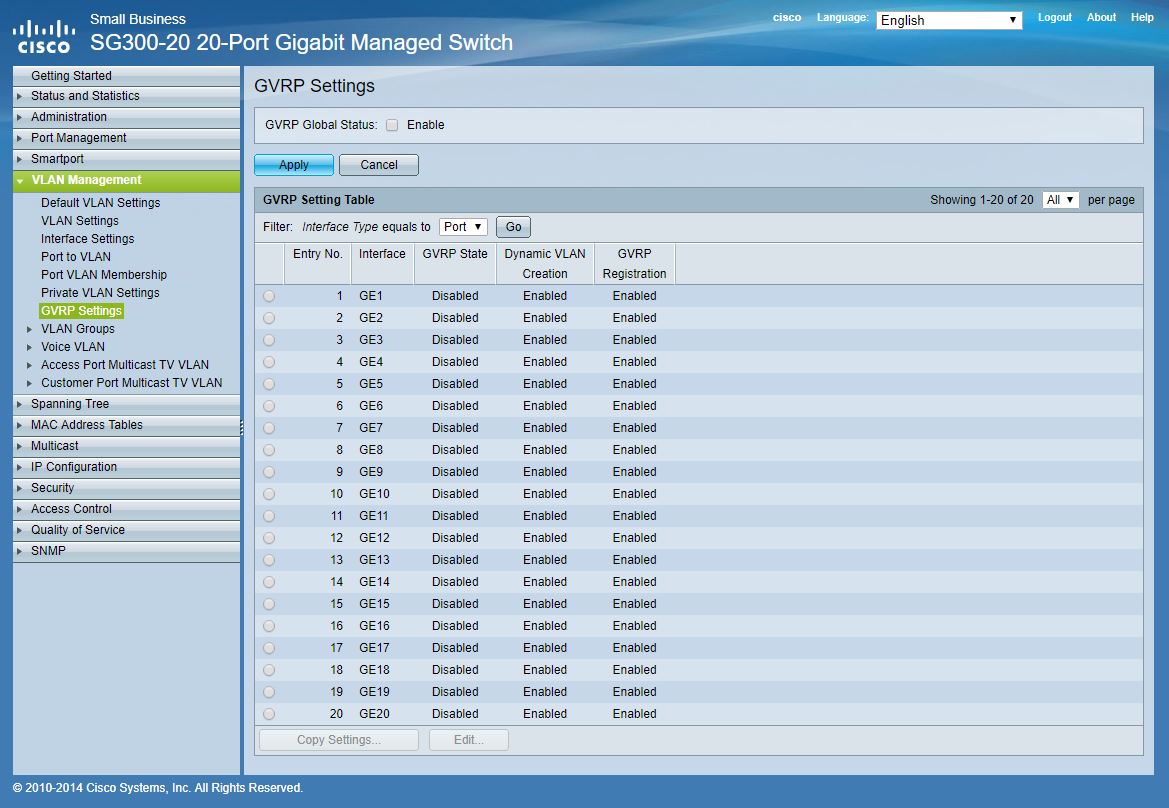
Task: Open Port VLAN Membership page
Action: [x=104, y=274]
